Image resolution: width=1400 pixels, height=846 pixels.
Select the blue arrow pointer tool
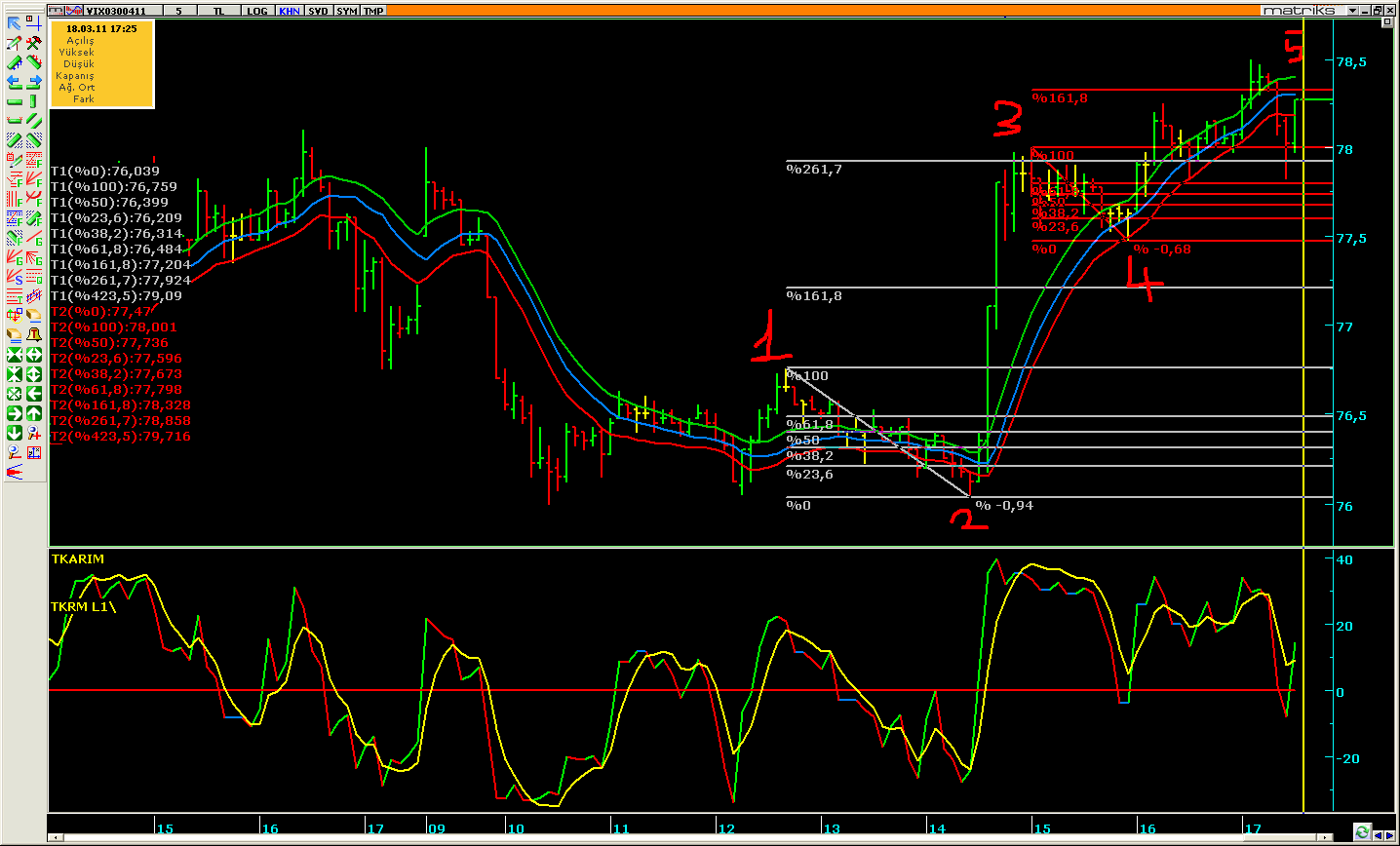tap(15, 23)
